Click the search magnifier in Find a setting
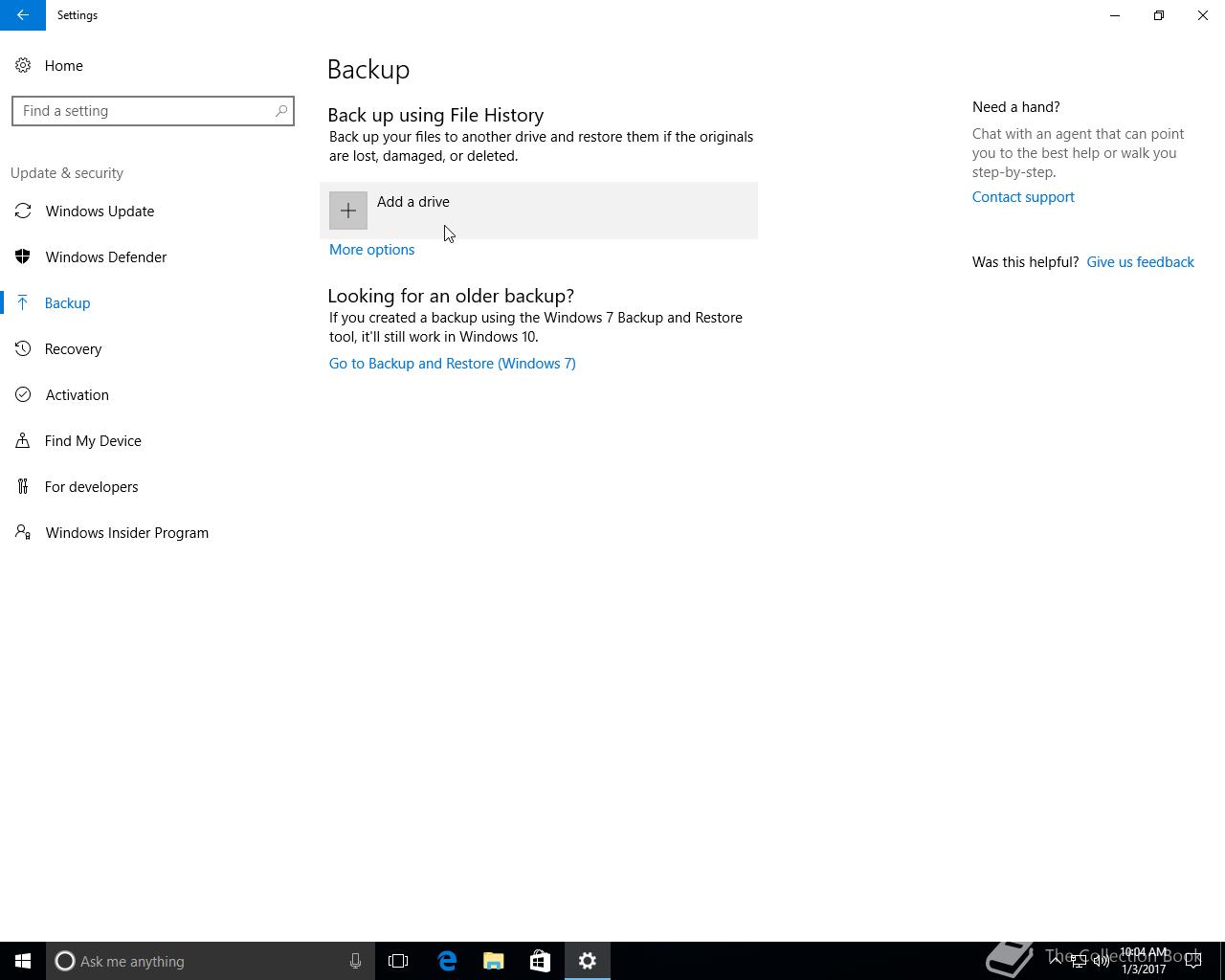Screen dimensions: 1225x980 [x=281, y=111]
